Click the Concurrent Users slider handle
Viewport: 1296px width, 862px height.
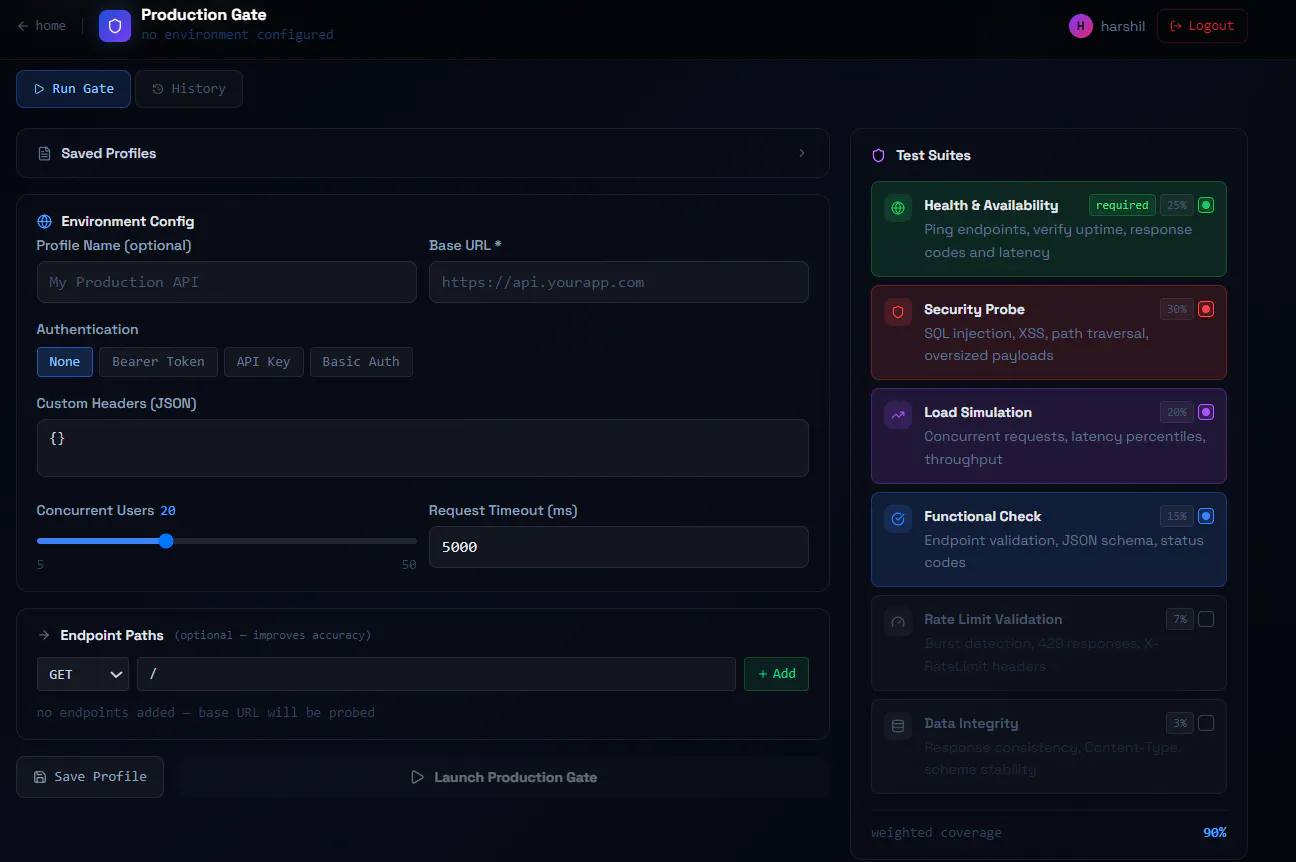pos(166,541)
